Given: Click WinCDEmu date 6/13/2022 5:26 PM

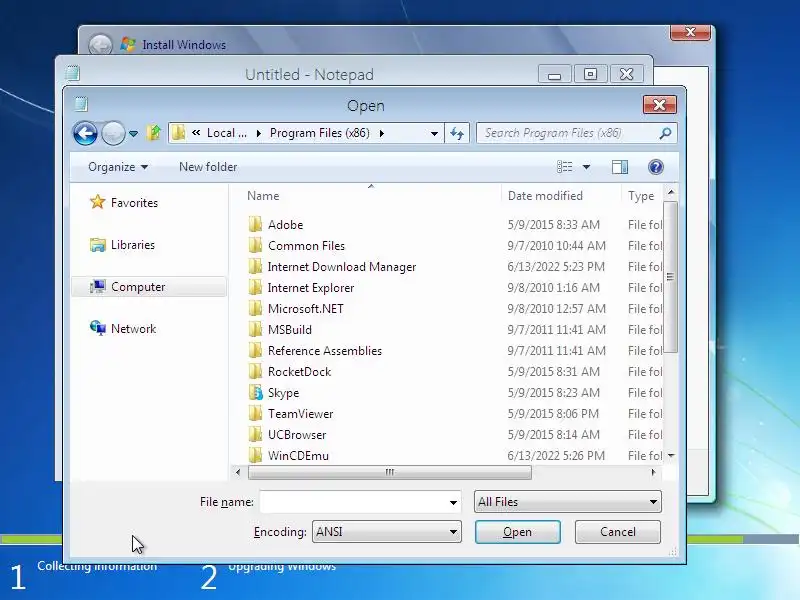Looking at the screenshot, I should 556,456.
